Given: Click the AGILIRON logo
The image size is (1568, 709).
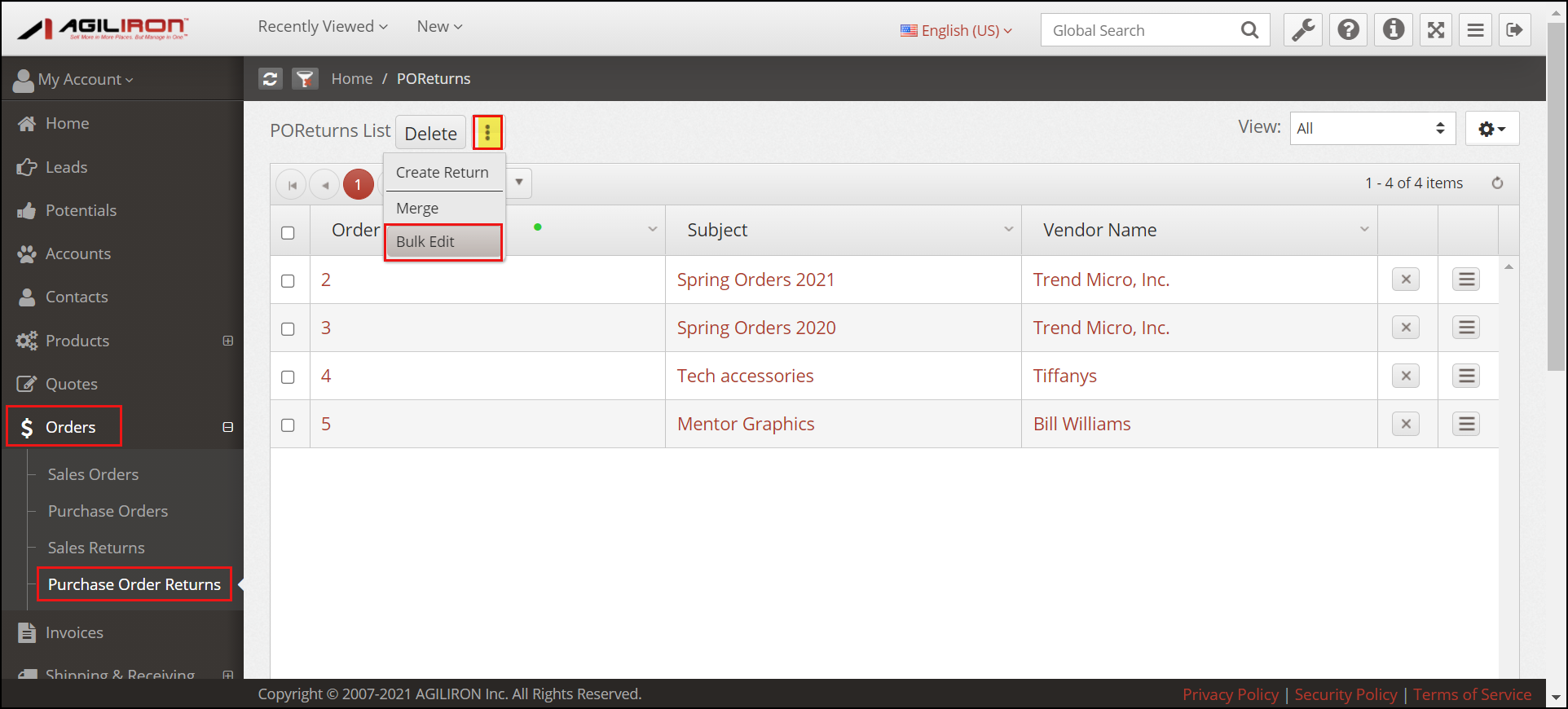Looking at the screenshot, I should pos(104,29).
